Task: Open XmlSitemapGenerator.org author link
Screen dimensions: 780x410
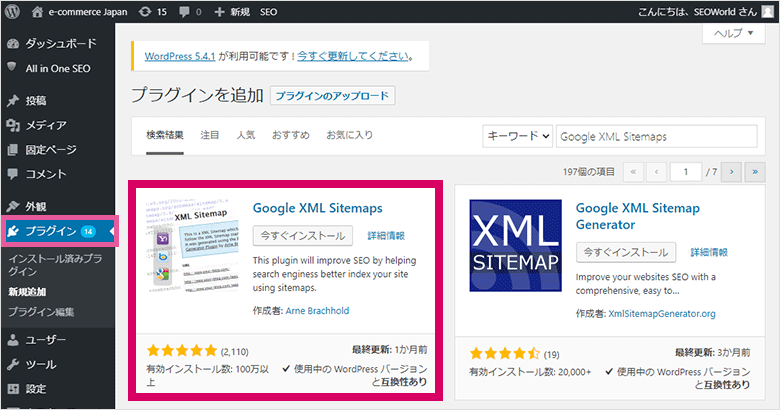Action: tap(662, 314)
